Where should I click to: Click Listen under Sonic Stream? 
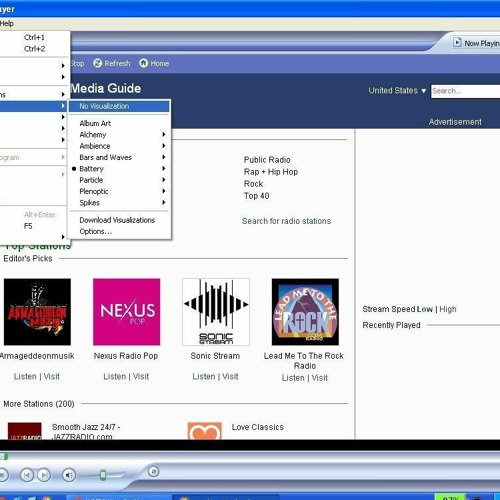[204, 376]
